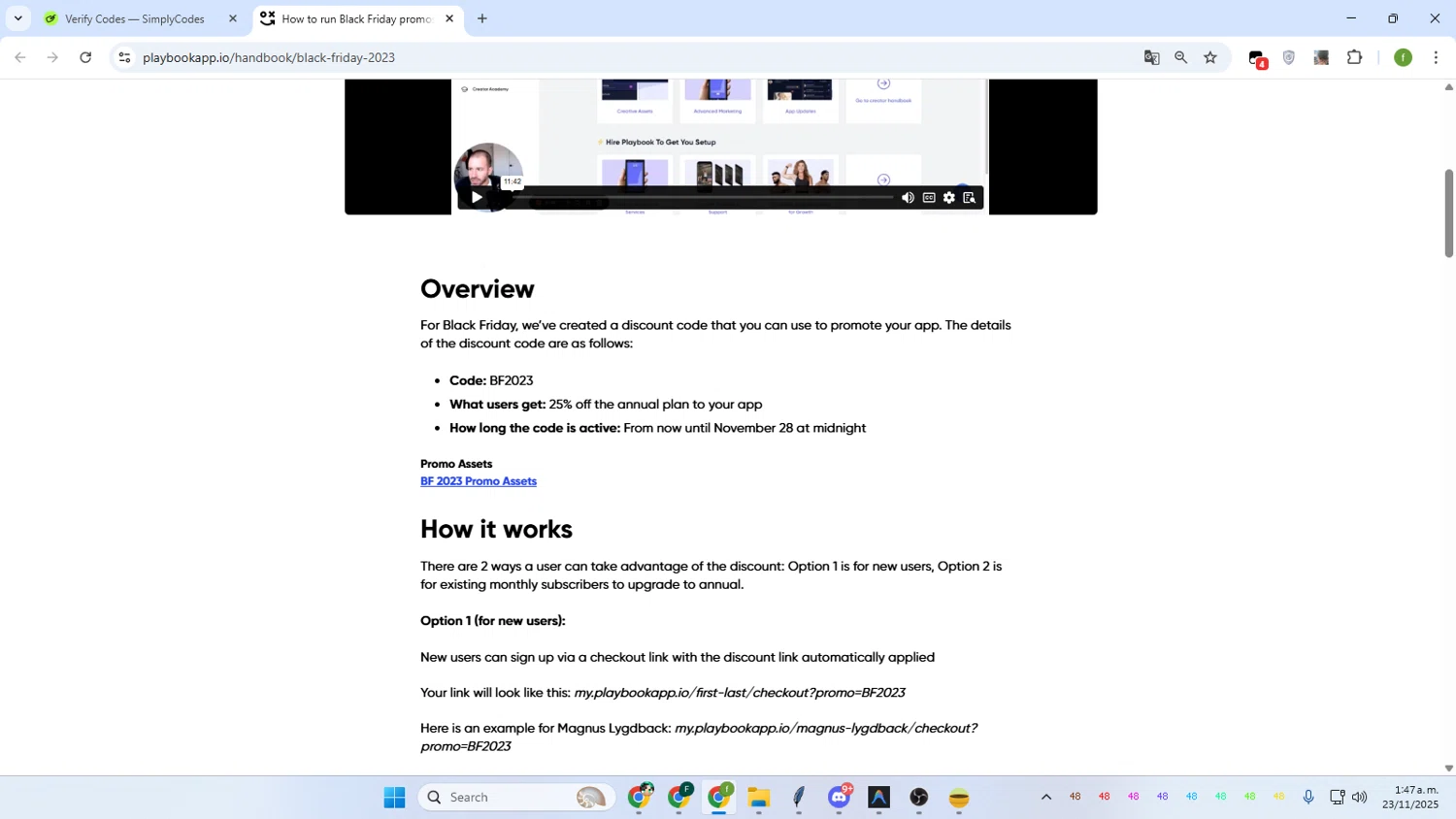Click 'How long the code is active' bullet
Screen dimensions: 1456x819
(x=657, y=428)
